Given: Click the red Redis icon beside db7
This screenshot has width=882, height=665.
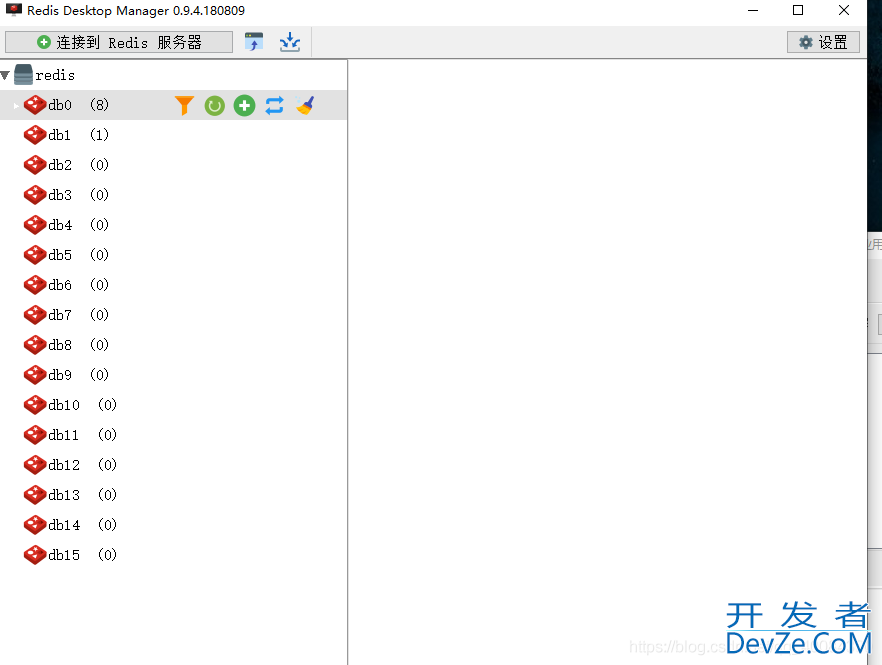Looking at the screenshot, I should point(35,315).
